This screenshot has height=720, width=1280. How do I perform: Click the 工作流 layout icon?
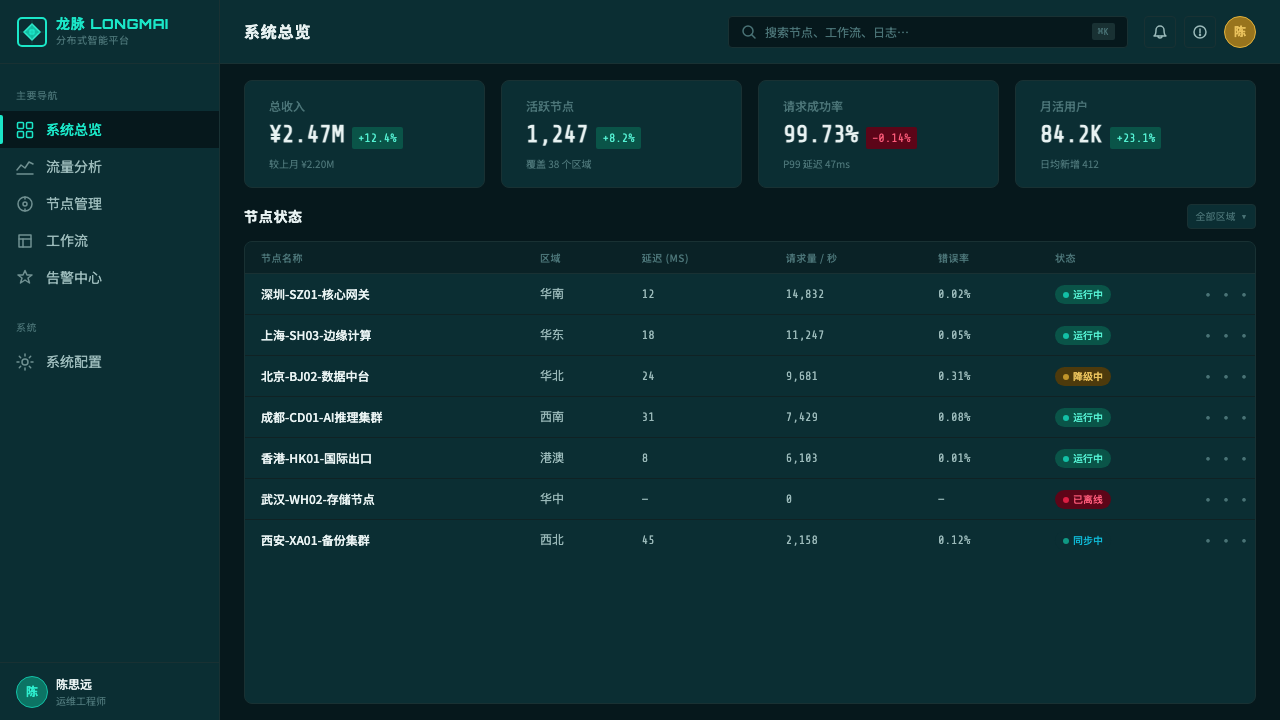point(25,241)
